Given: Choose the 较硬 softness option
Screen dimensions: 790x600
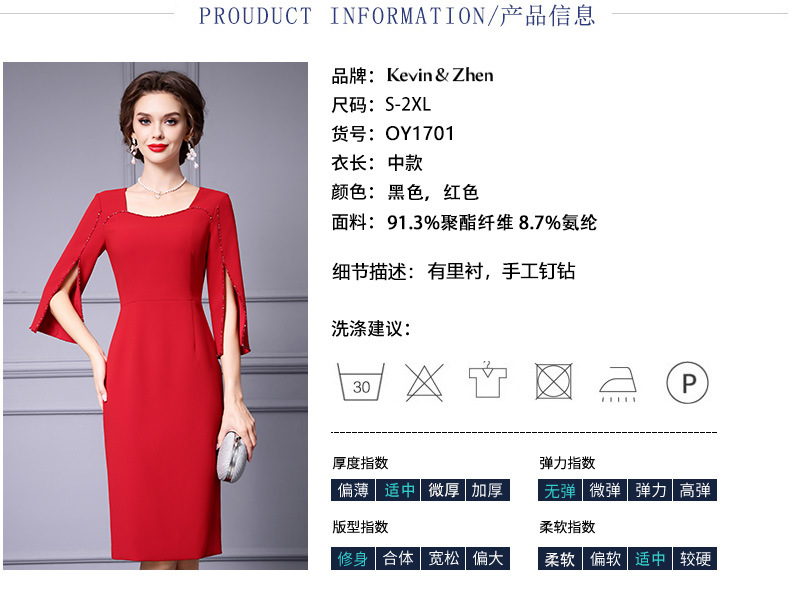Looking at the screenshot, I should [695, 558].
